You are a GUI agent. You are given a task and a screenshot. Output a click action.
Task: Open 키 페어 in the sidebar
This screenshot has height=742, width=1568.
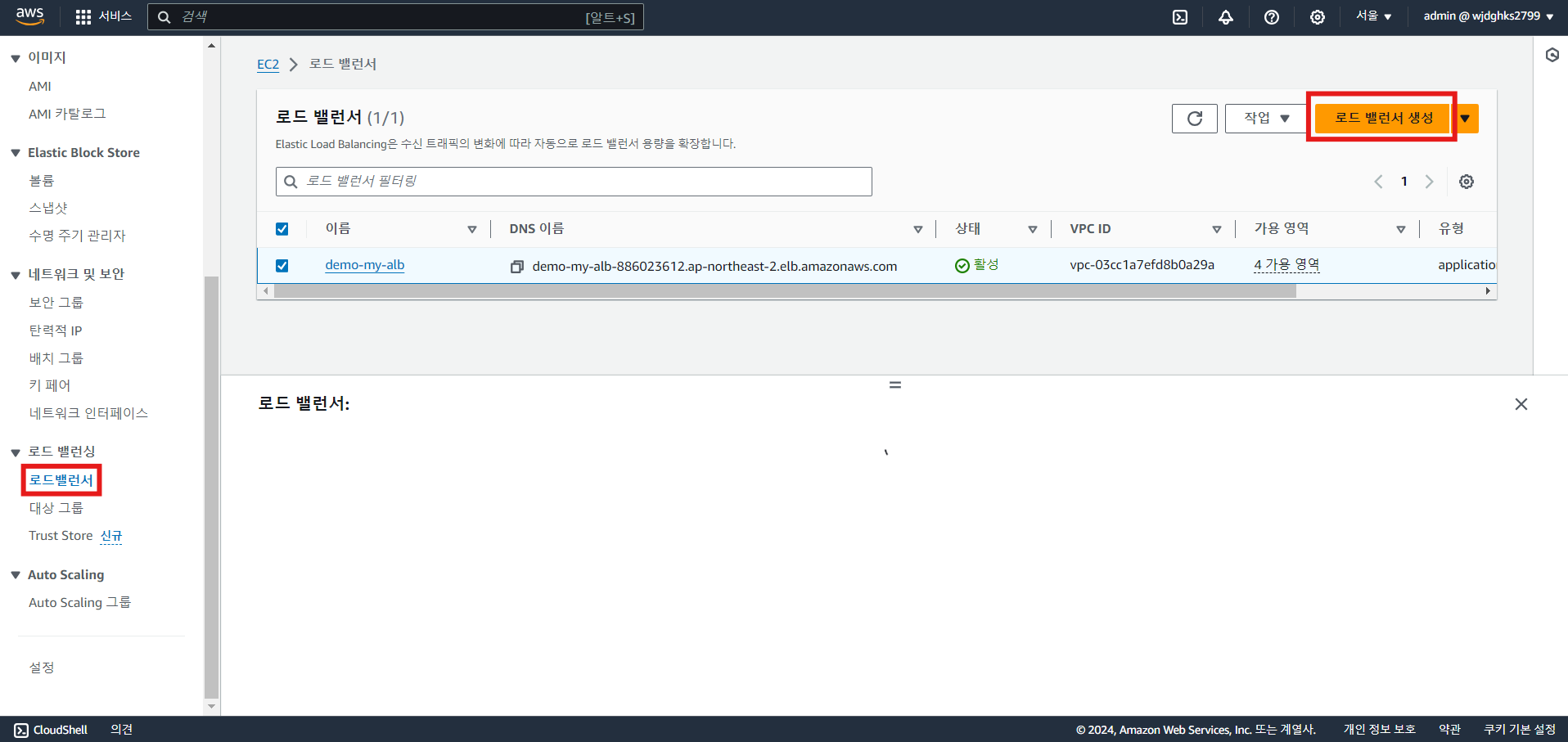tap(50, 385)
